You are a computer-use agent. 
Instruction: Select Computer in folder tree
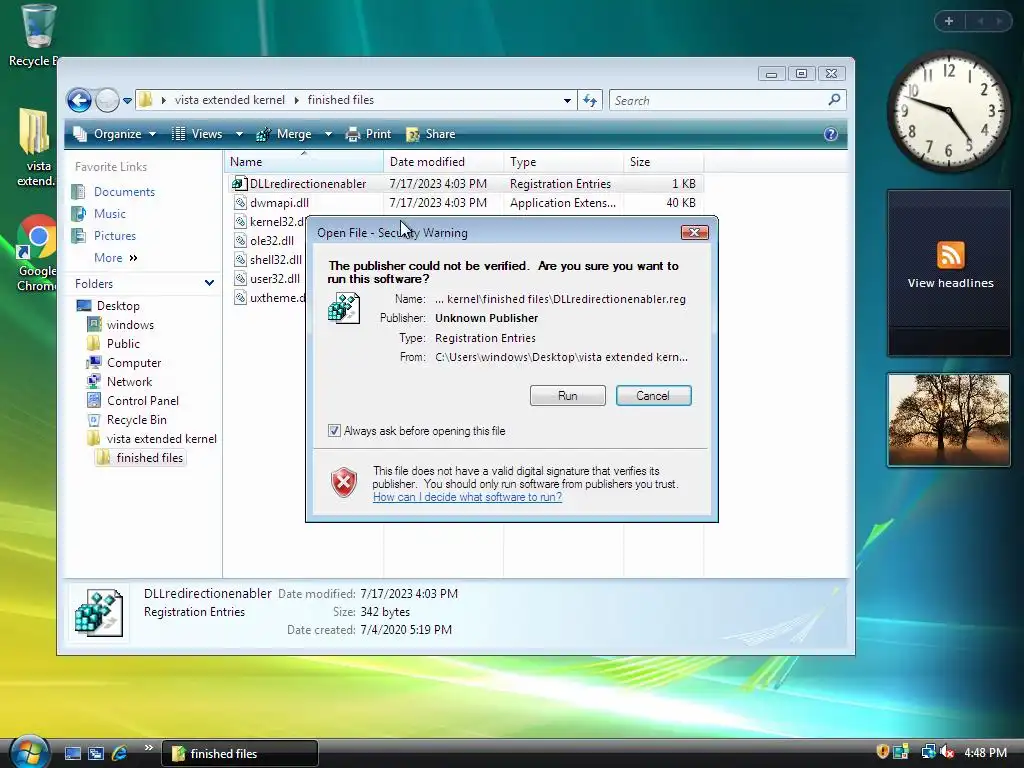[134, 362]
